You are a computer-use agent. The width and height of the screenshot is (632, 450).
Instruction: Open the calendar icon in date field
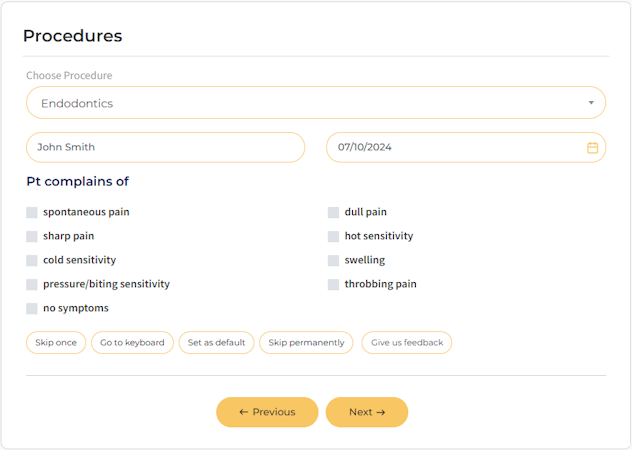(x=592, y=147)
